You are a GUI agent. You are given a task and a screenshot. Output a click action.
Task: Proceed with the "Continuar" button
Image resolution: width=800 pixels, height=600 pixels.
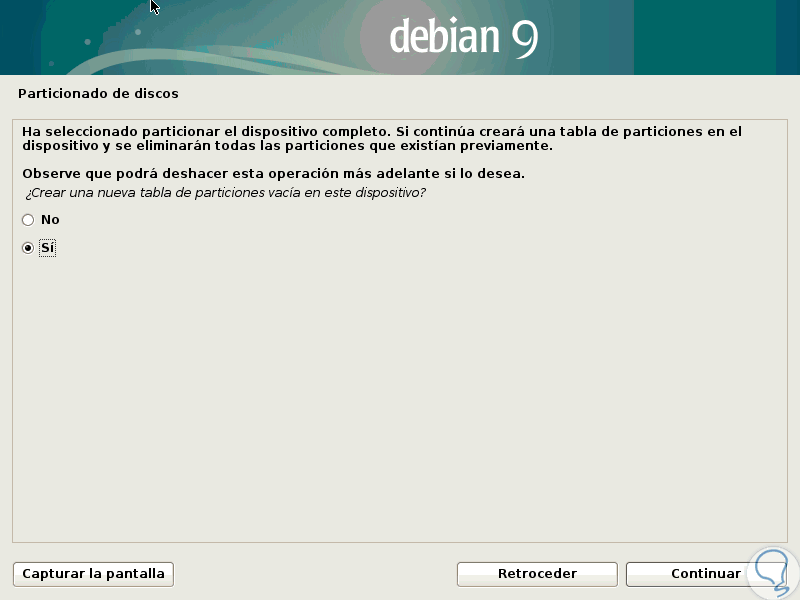706,574
